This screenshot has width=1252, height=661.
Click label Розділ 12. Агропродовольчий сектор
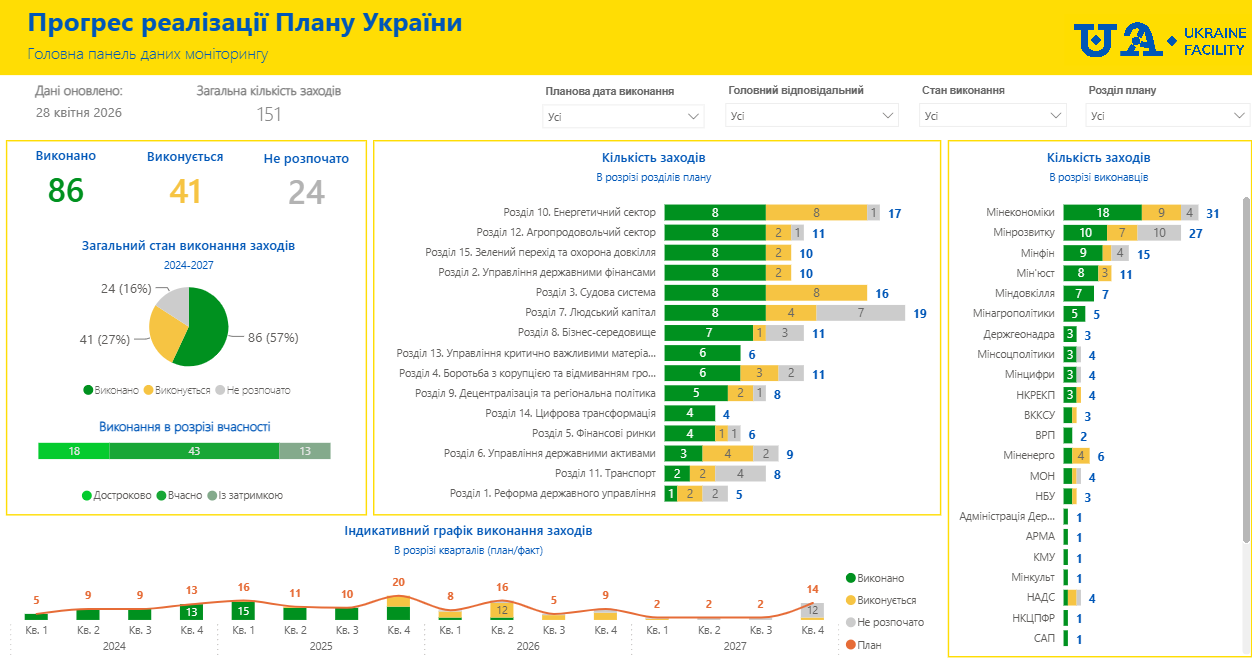tap(579, 232)
